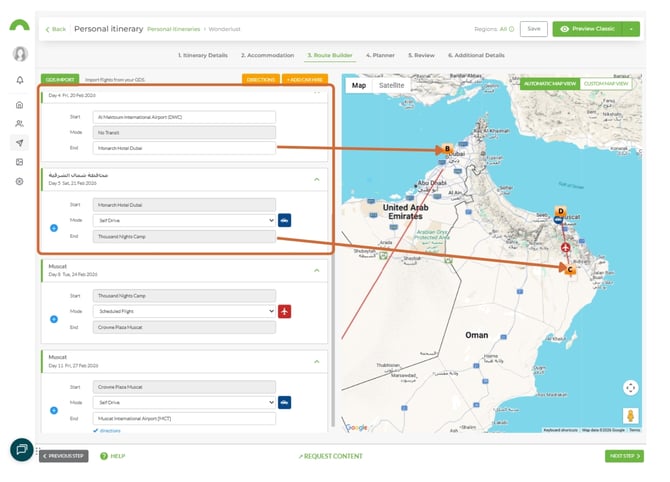Open the 2. Accommodation tab

coord(267,55)
